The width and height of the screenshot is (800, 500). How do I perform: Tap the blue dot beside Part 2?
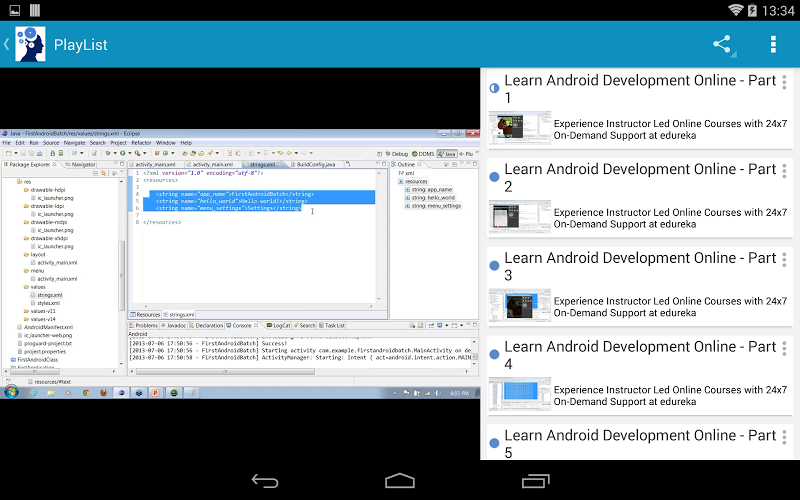[494, 177]
